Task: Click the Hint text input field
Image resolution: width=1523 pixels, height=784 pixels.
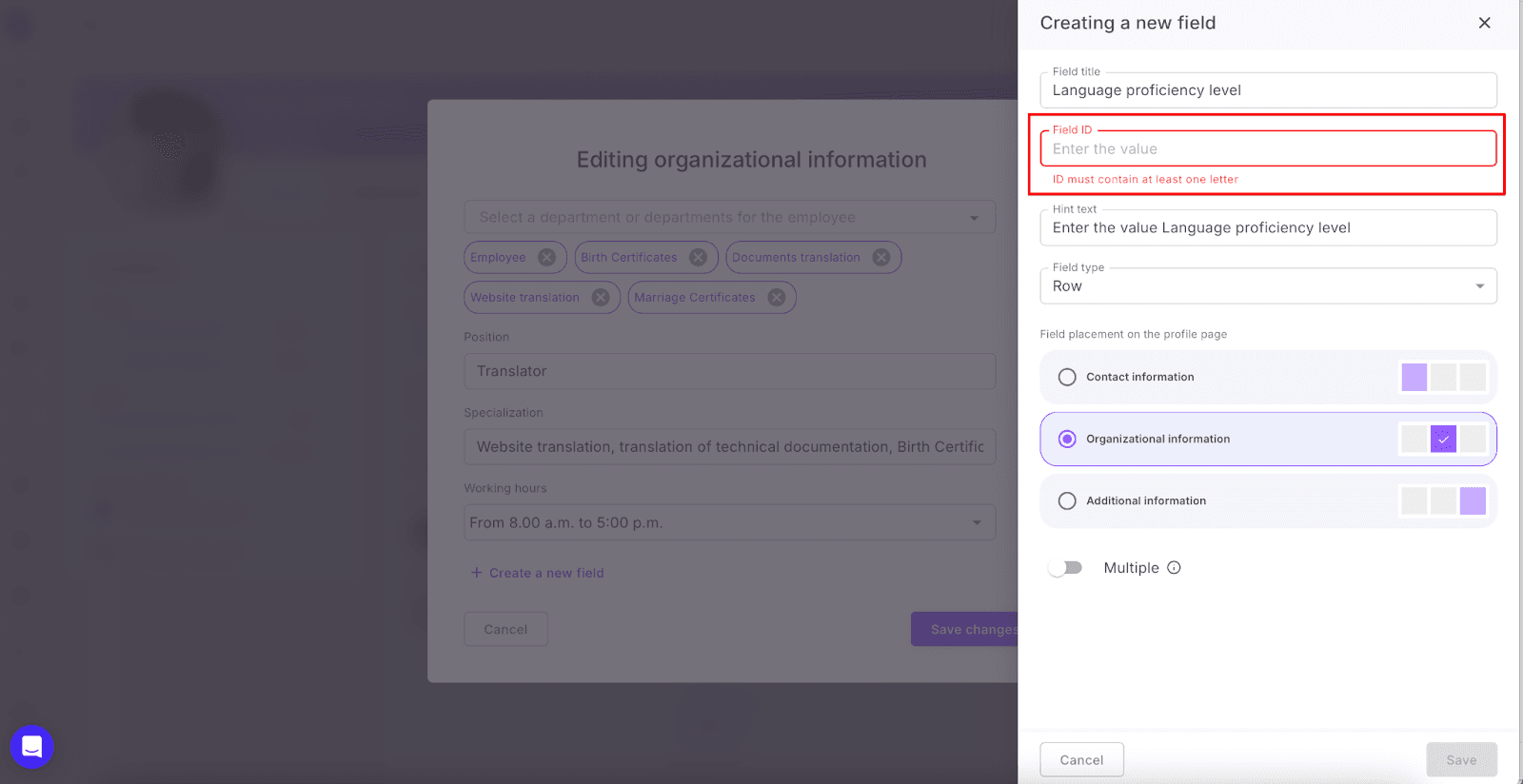Action: tap(1268, 228)
